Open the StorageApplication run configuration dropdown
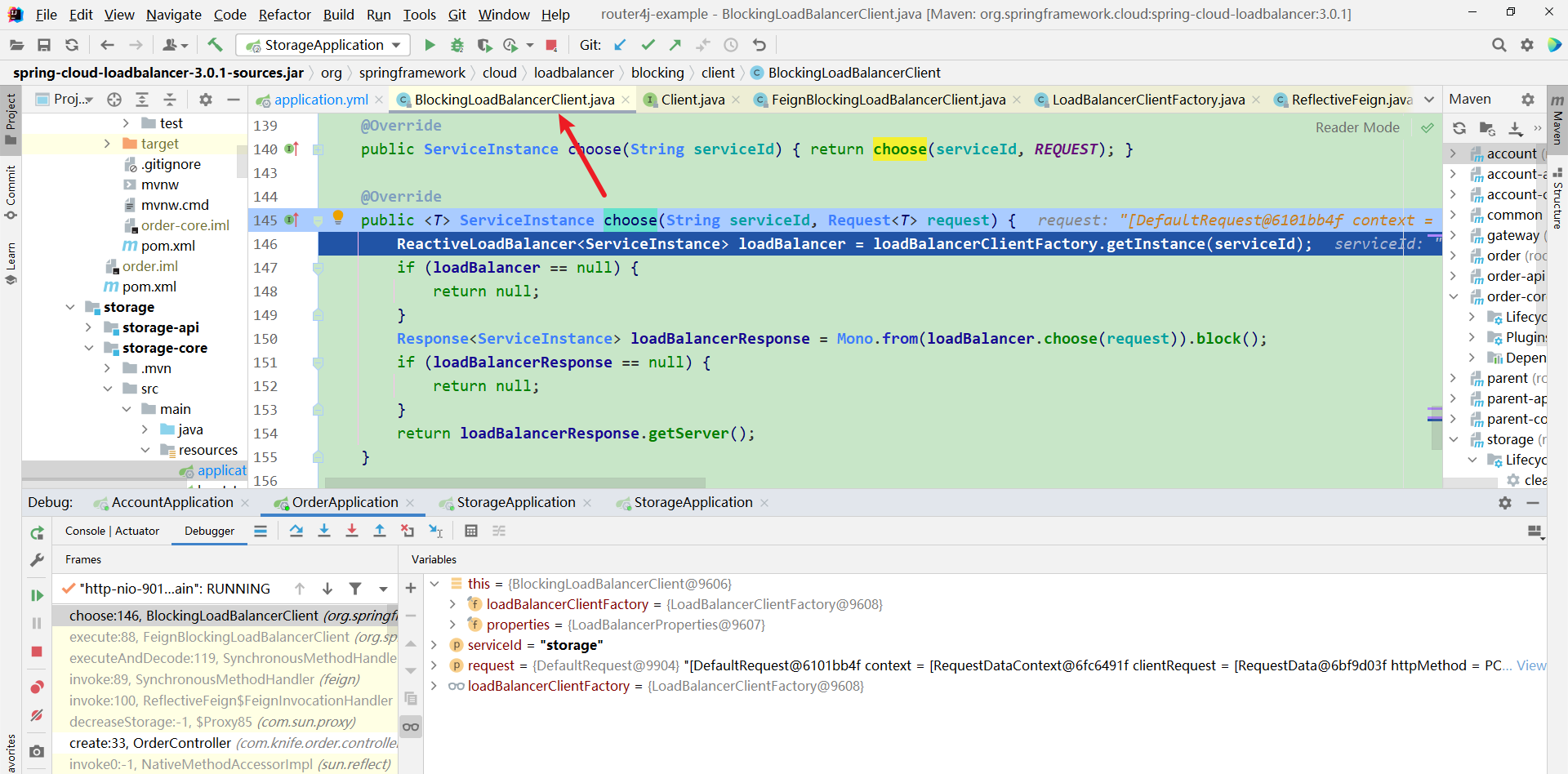Viewport: 1568px width, 774px height. click(398, 45)
